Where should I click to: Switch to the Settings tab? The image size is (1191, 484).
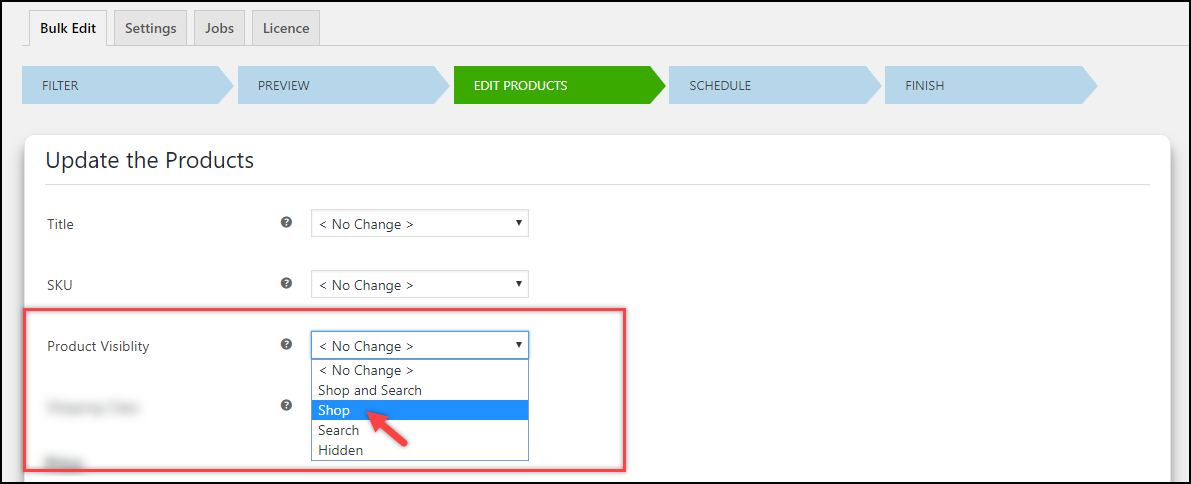(150, 28)
